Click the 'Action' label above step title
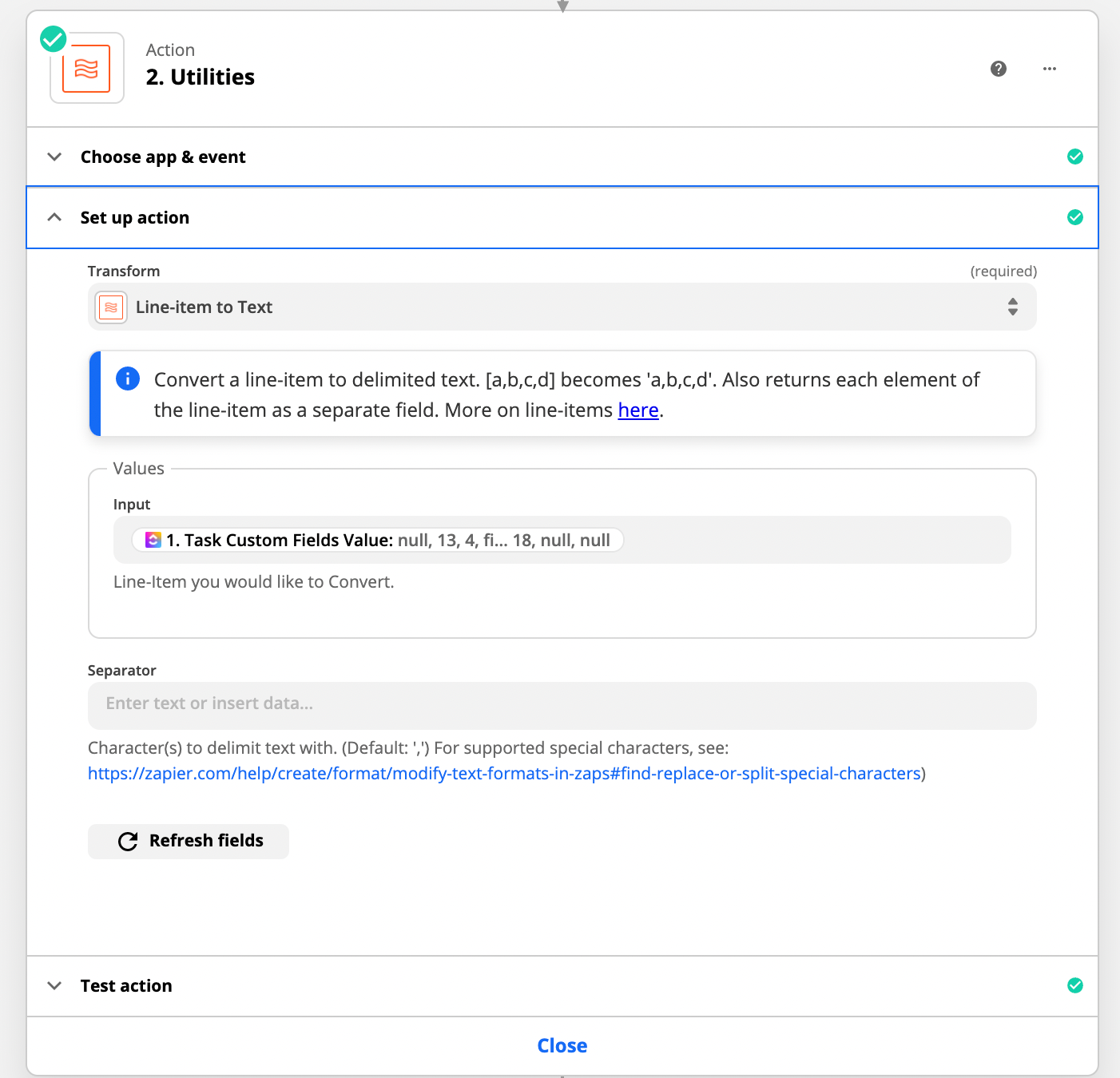Image resolution: width=1120 pixels, height=1078 pixels. pos(170,50)
